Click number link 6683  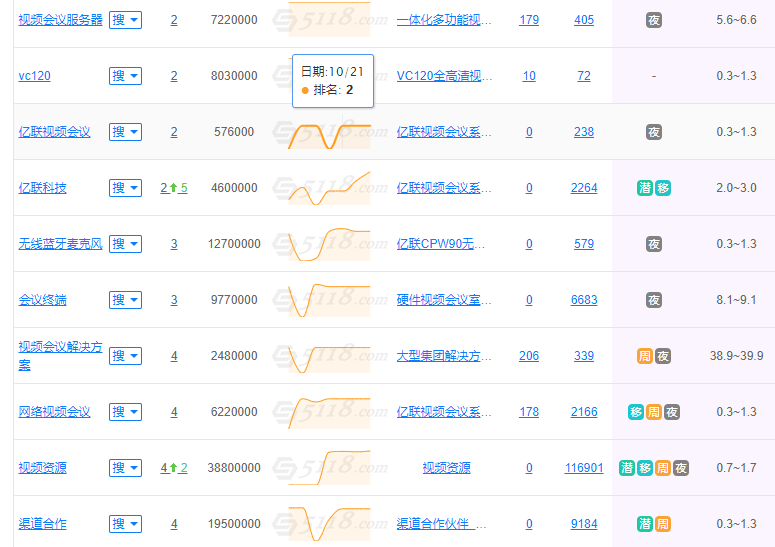click(584, 300)
